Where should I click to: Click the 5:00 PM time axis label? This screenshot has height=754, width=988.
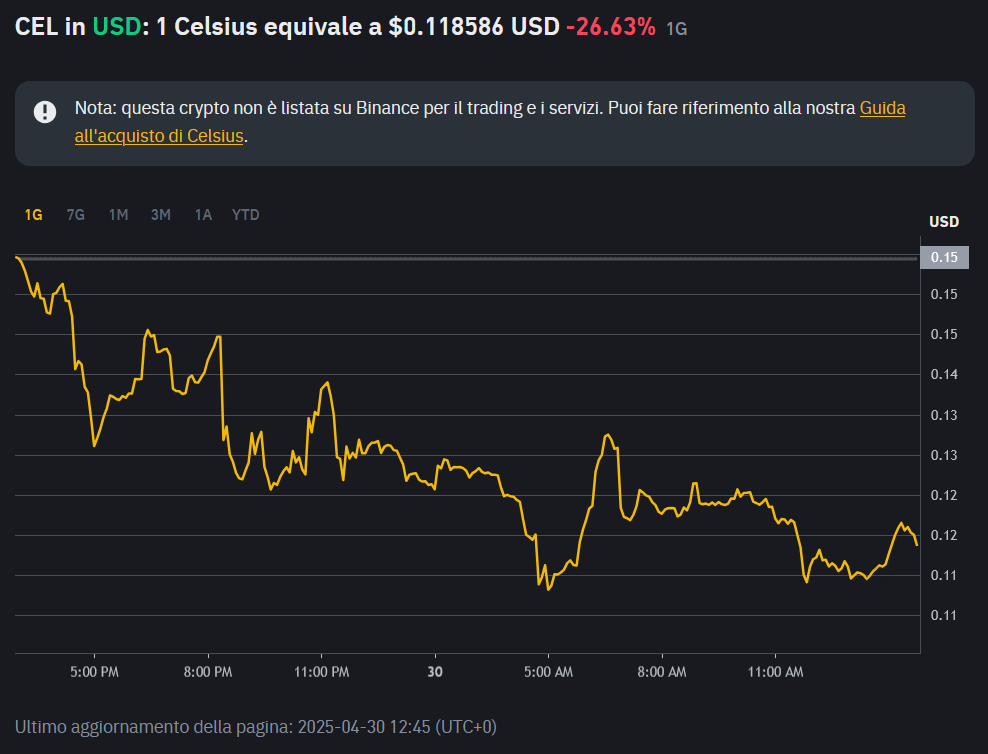[95, 672]
